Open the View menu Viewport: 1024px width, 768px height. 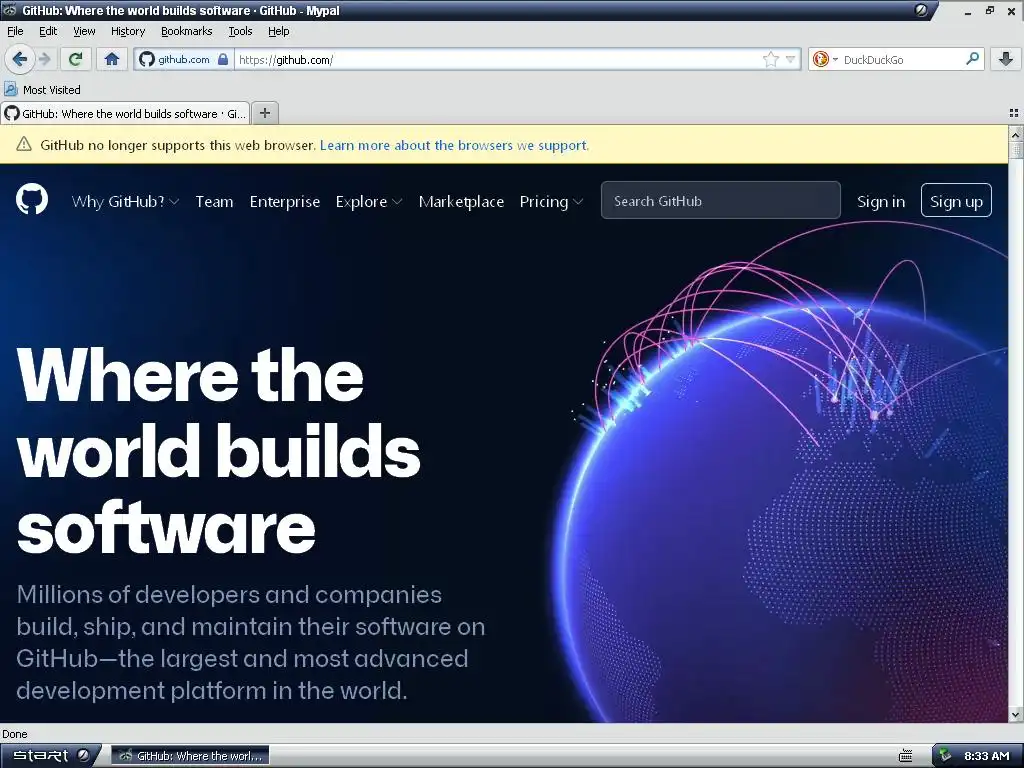tap(84, 31)
